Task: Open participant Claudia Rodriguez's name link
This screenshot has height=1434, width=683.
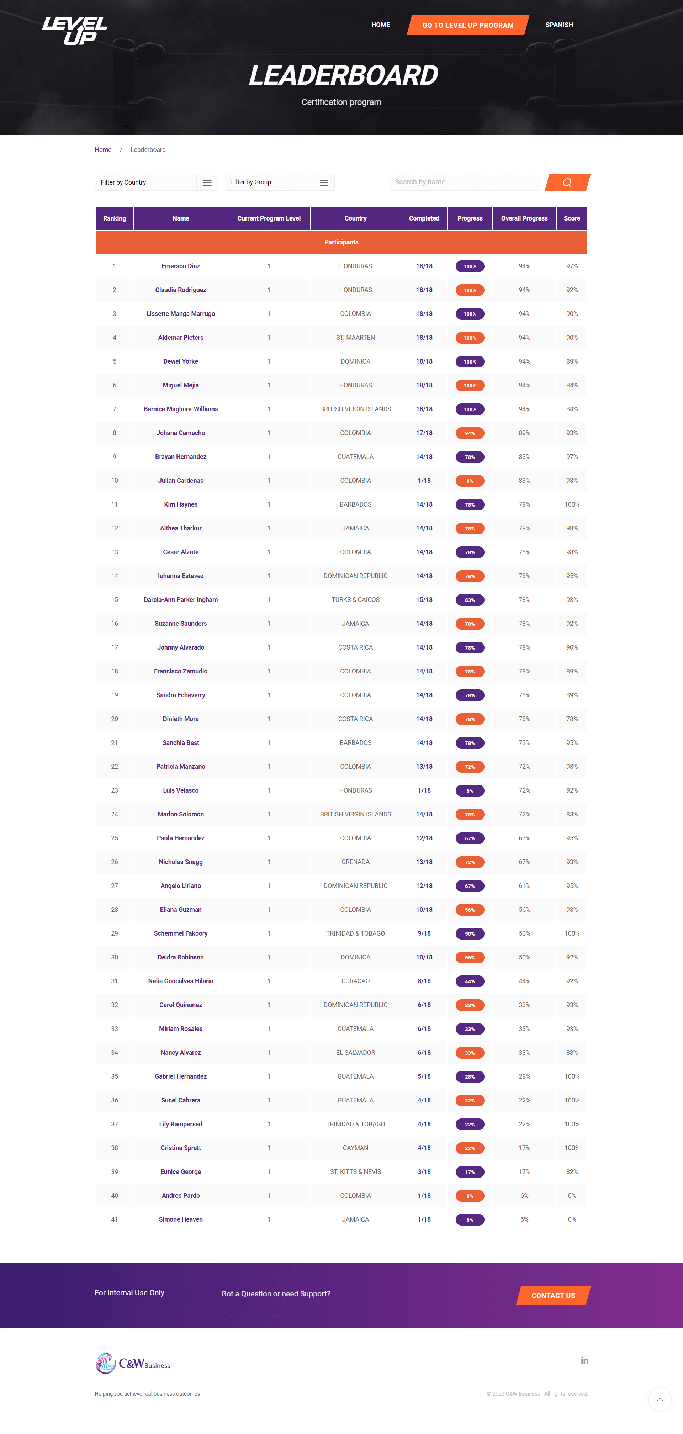Action: coord(181,290)
